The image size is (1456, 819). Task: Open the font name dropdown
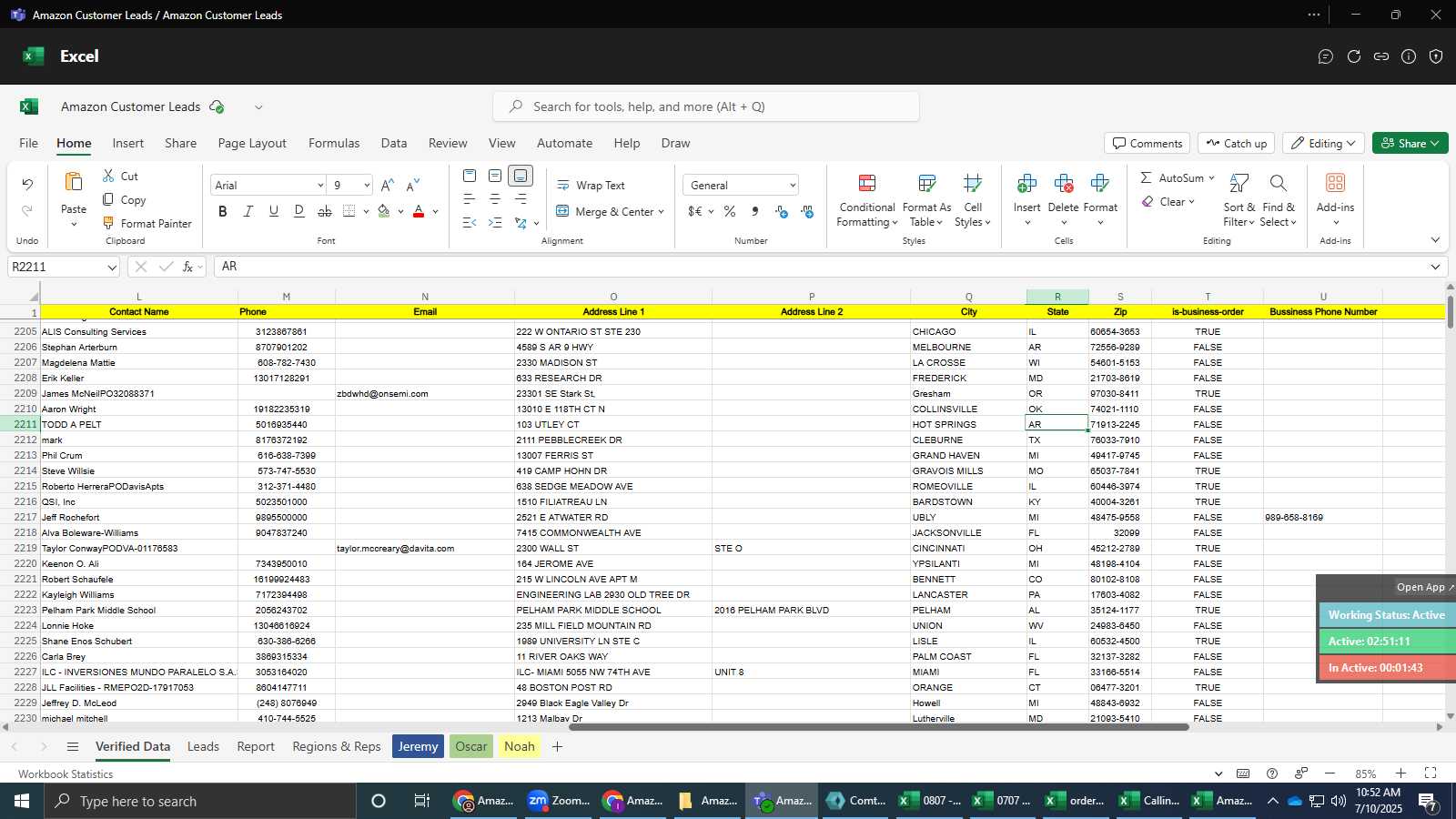pos(320,185)
